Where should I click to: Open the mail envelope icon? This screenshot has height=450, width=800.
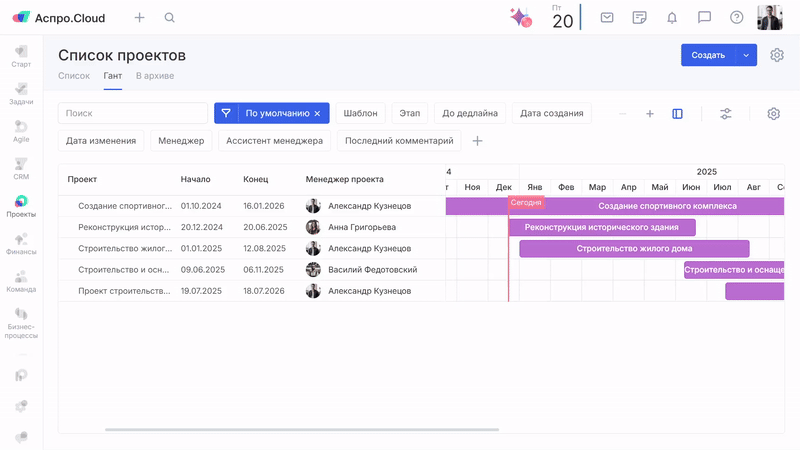pos(607,17)
